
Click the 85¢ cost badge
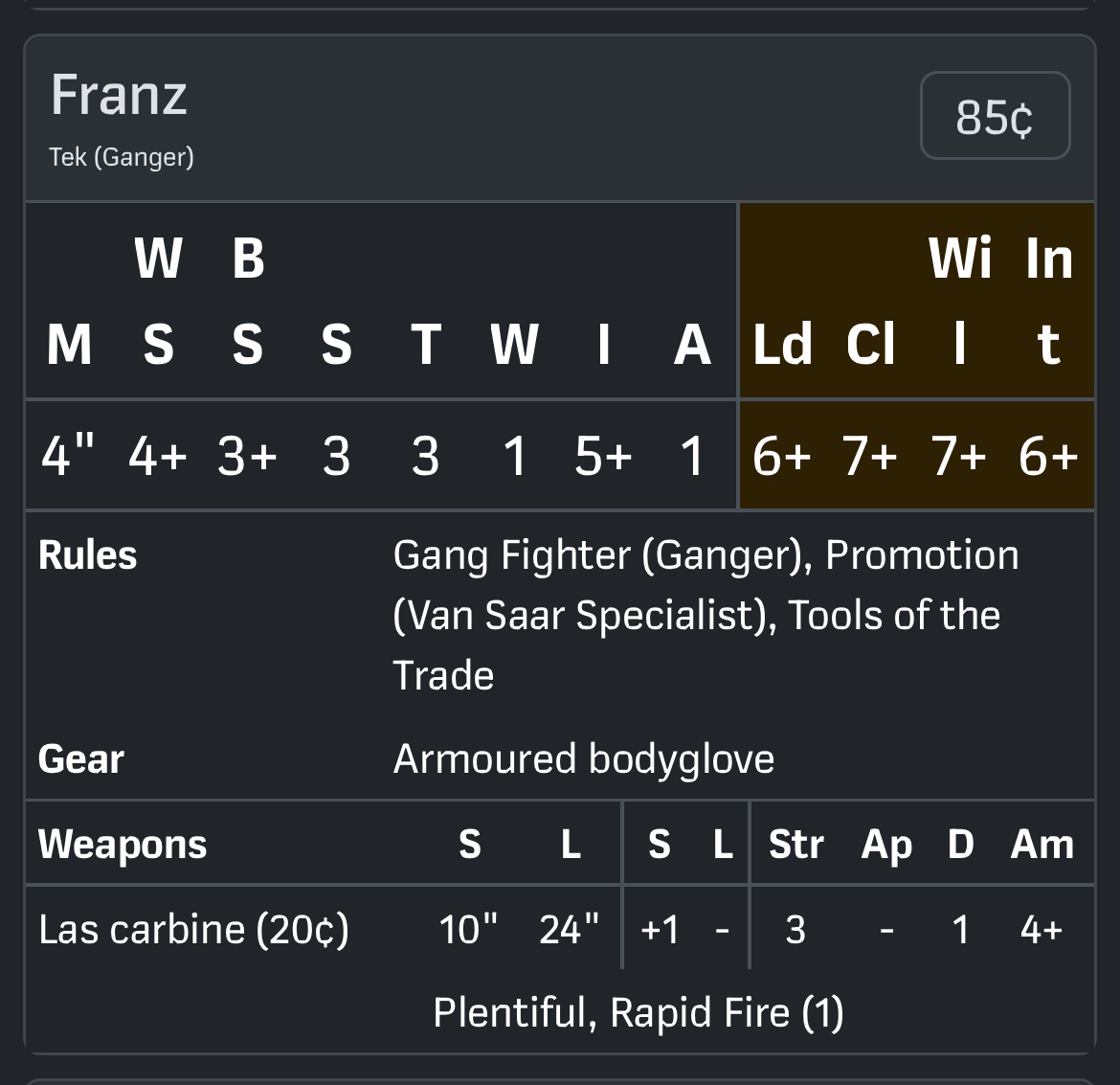pos(995,116)
